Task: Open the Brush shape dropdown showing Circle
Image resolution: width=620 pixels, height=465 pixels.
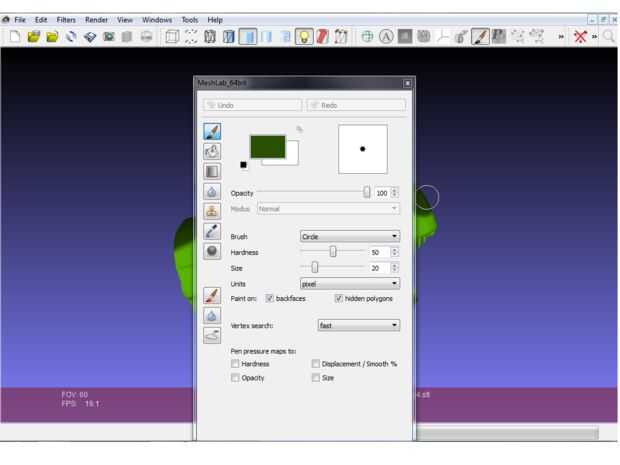Action: pyautogui.click(x=350, y=236)
